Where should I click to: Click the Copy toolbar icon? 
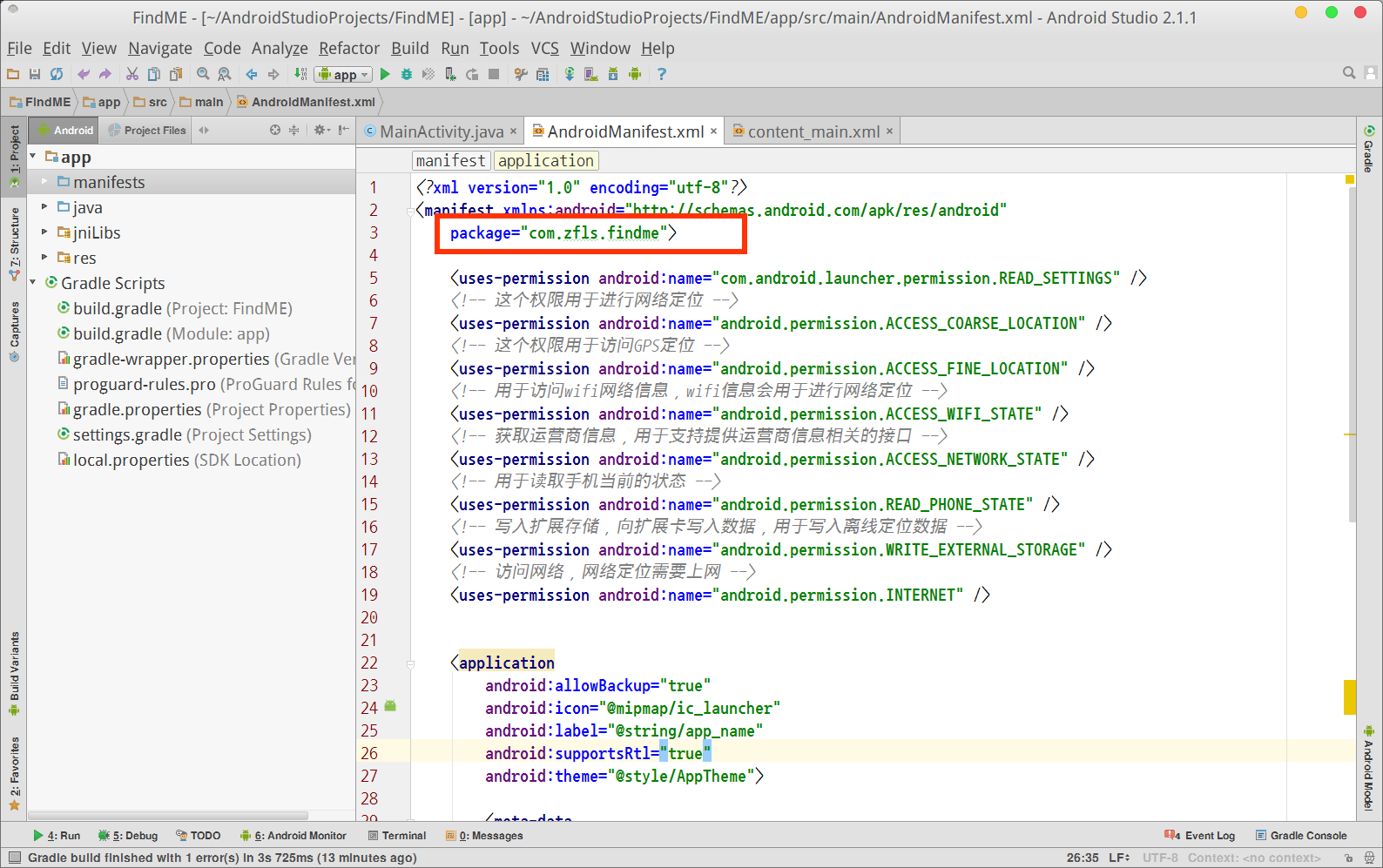coord(154,74)
